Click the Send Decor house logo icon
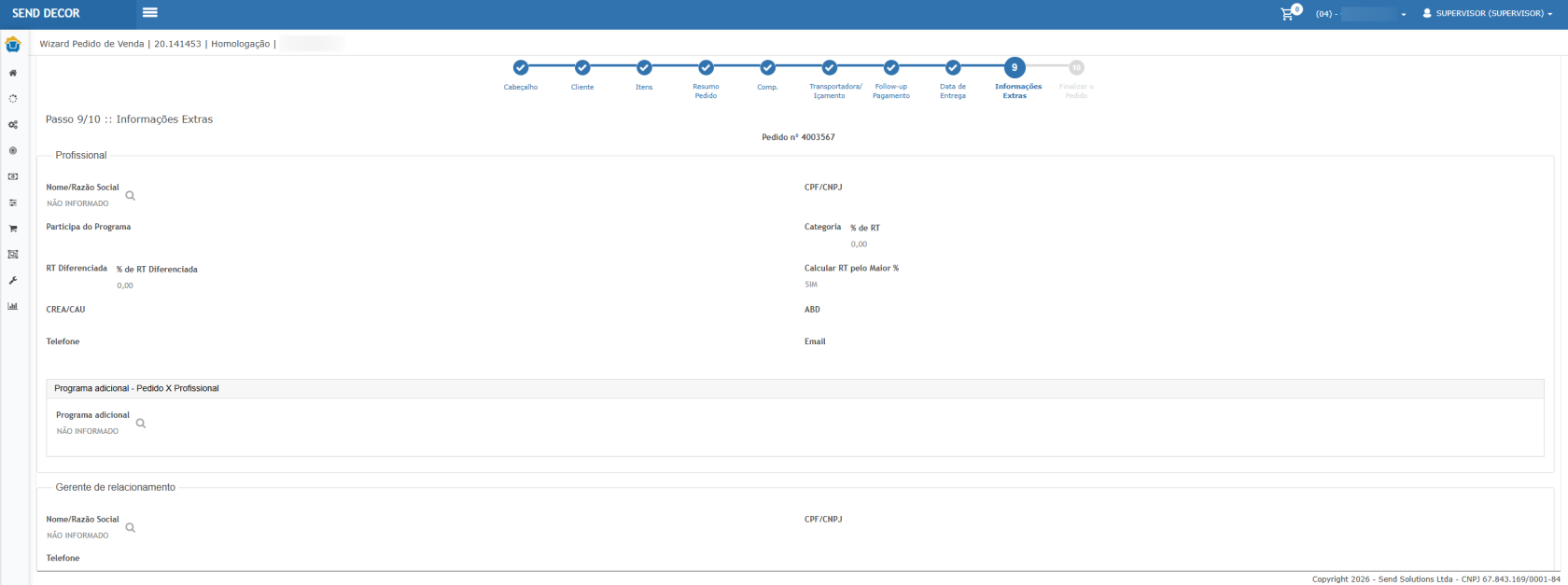This screenshot has height=585, width=1568. (x=13, y=45)
